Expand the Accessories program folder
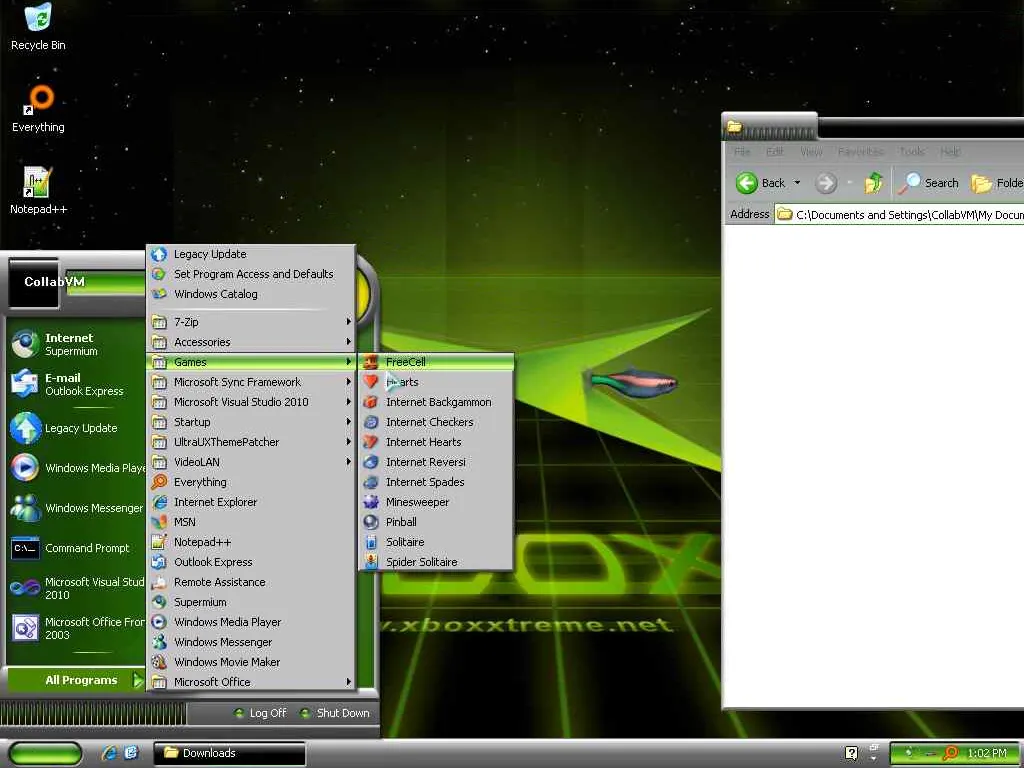This screenshot has width=1024, height=768. click(x=251, y=342)
